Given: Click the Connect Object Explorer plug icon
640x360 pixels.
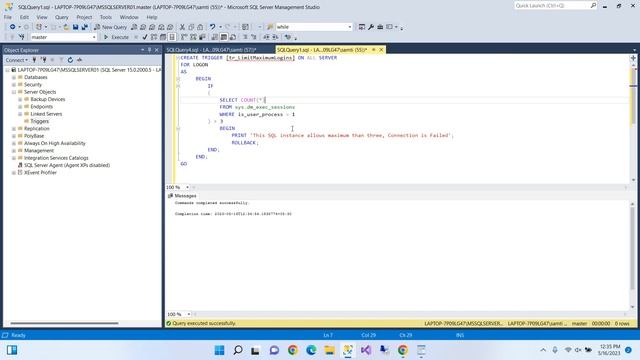Looking at the screenshot, I should click(34, 60).
